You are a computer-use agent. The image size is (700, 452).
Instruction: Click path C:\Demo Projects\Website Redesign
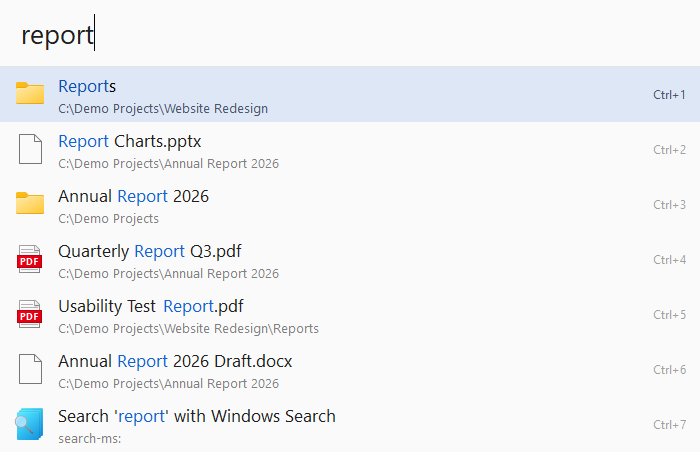163,109
